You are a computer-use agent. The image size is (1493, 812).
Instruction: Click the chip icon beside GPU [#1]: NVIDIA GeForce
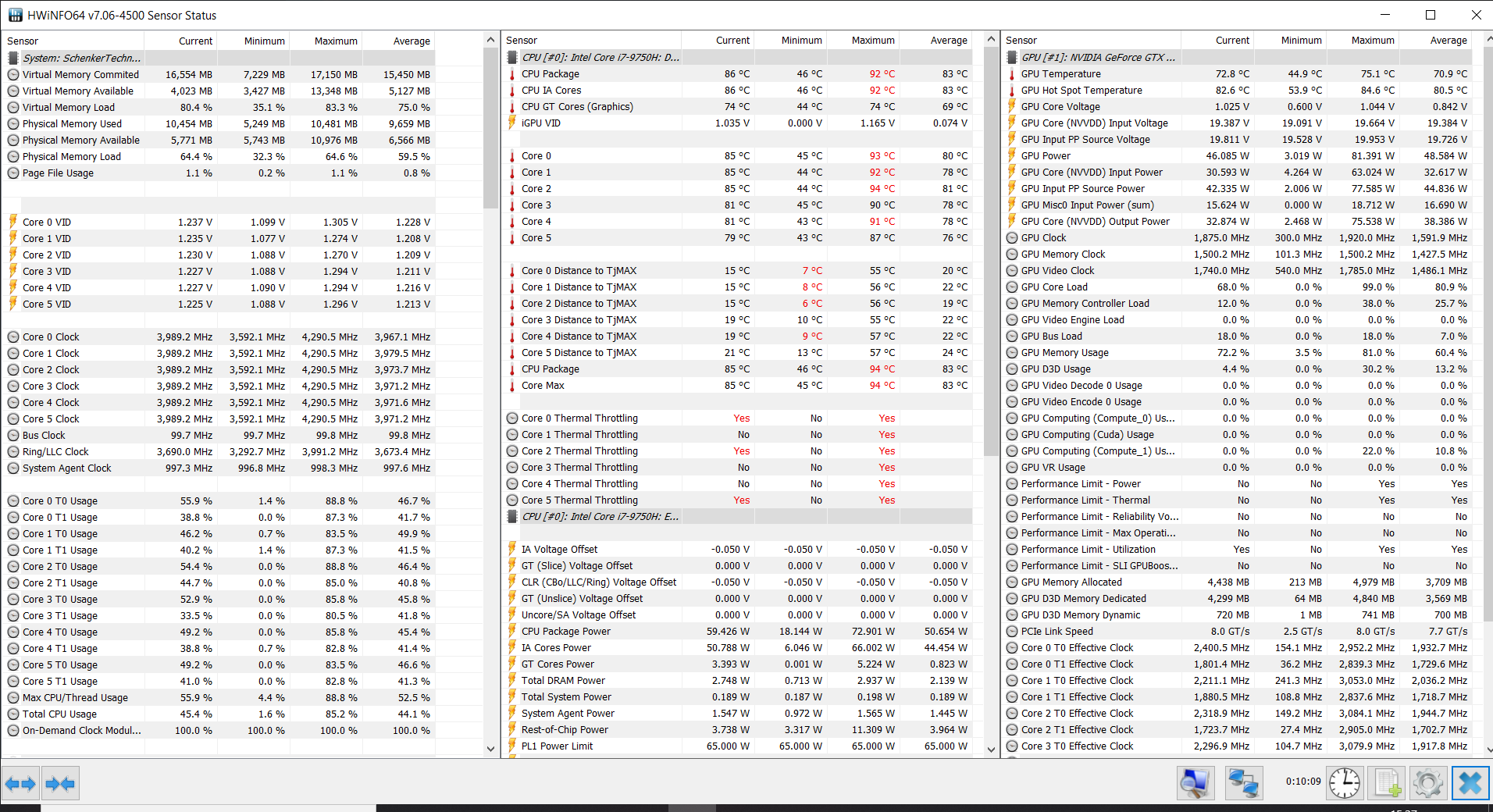click(x=1012, y=57)
